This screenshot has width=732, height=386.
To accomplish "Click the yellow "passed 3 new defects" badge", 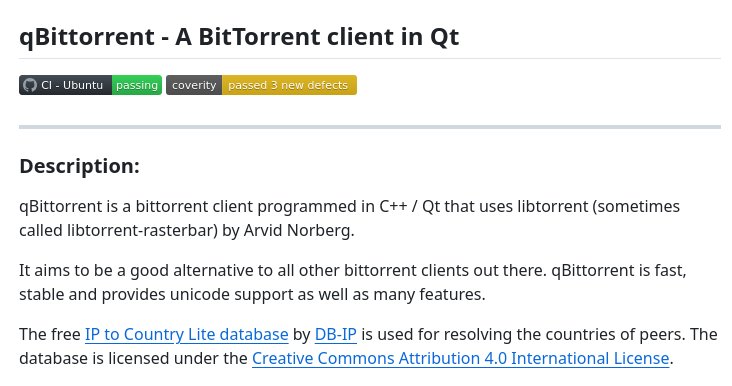I will [289, 85].
